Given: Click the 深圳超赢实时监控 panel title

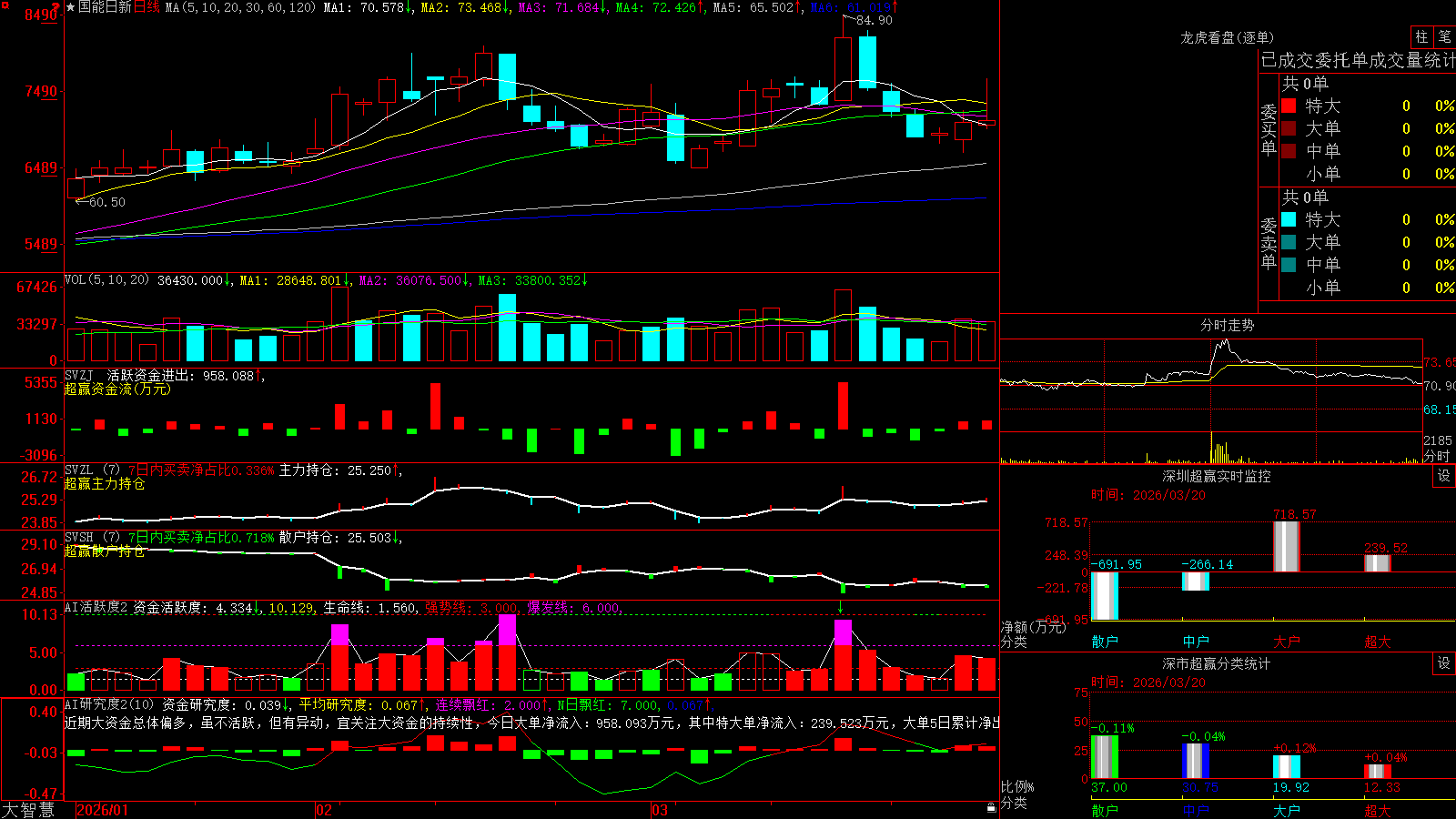Looking at the screenshot, I should [x=1217, y=476].
